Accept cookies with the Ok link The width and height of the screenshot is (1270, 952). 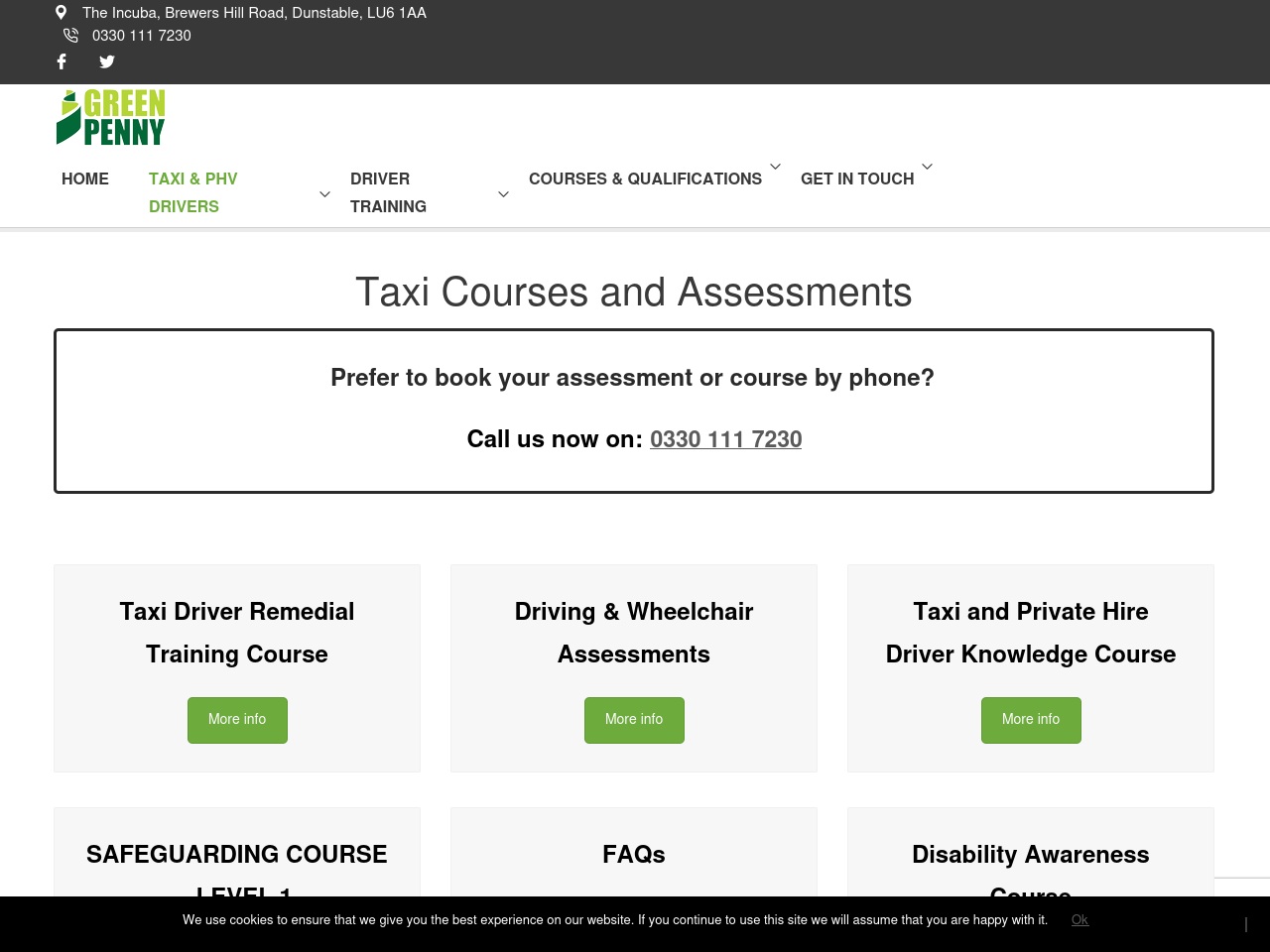[x=1079, y=920]
